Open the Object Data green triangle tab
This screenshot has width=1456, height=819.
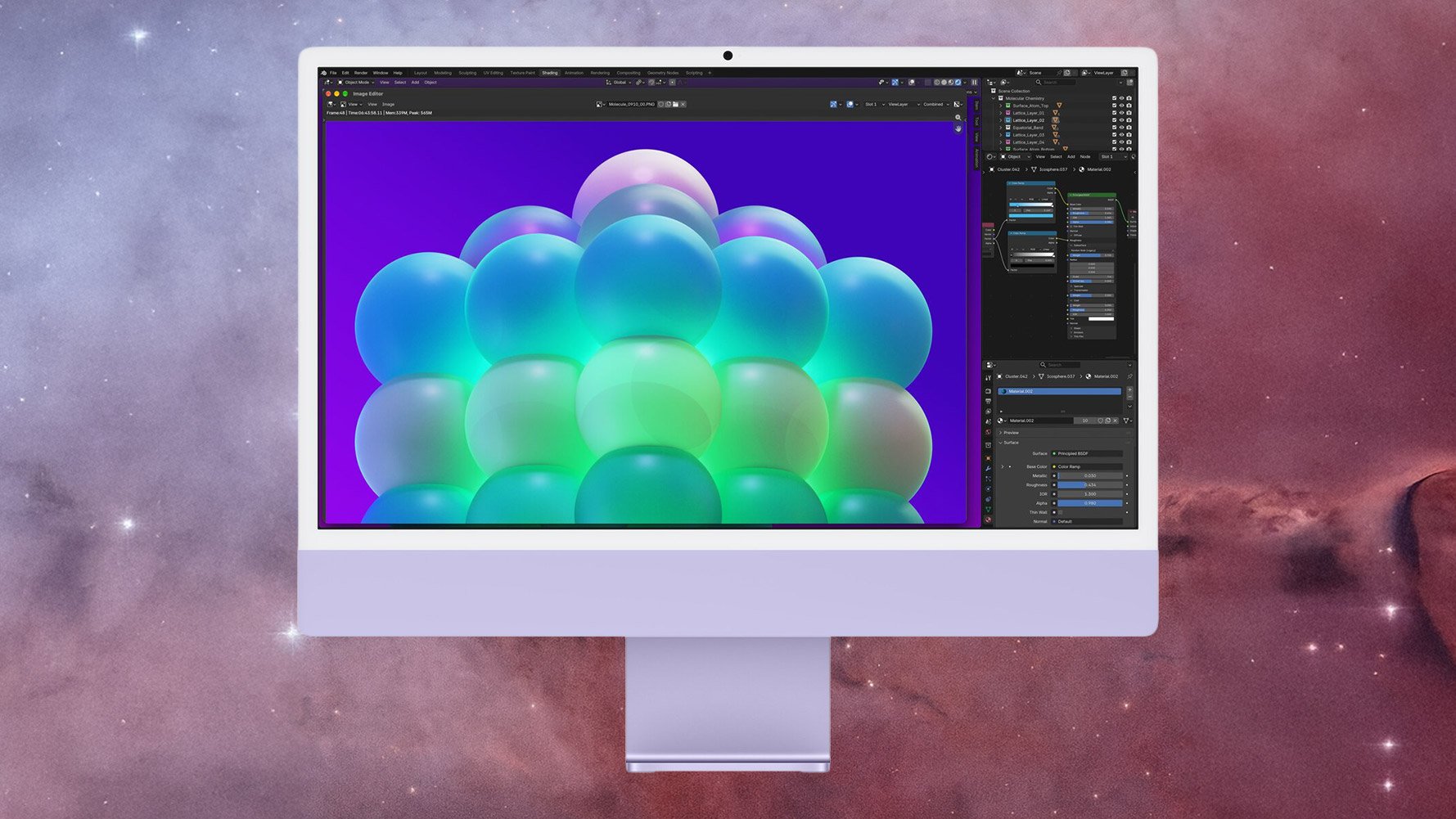coord(988,509)
